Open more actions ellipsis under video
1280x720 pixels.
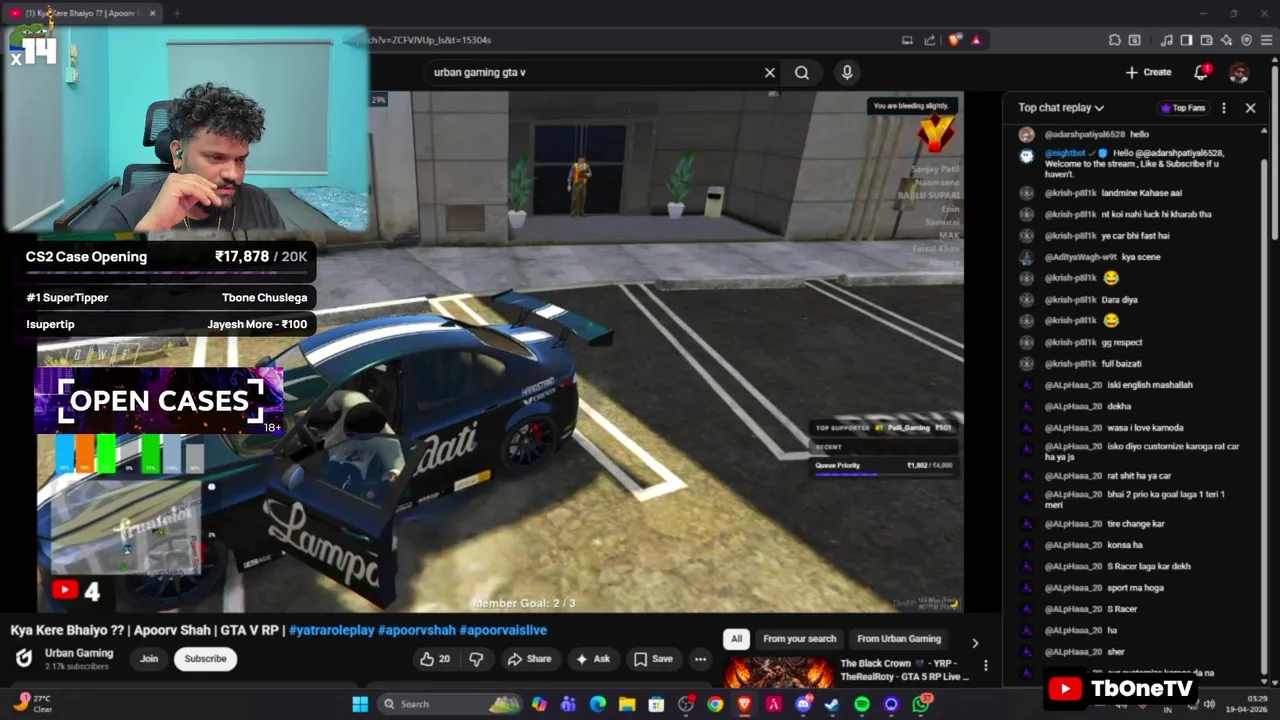(701, 659)
